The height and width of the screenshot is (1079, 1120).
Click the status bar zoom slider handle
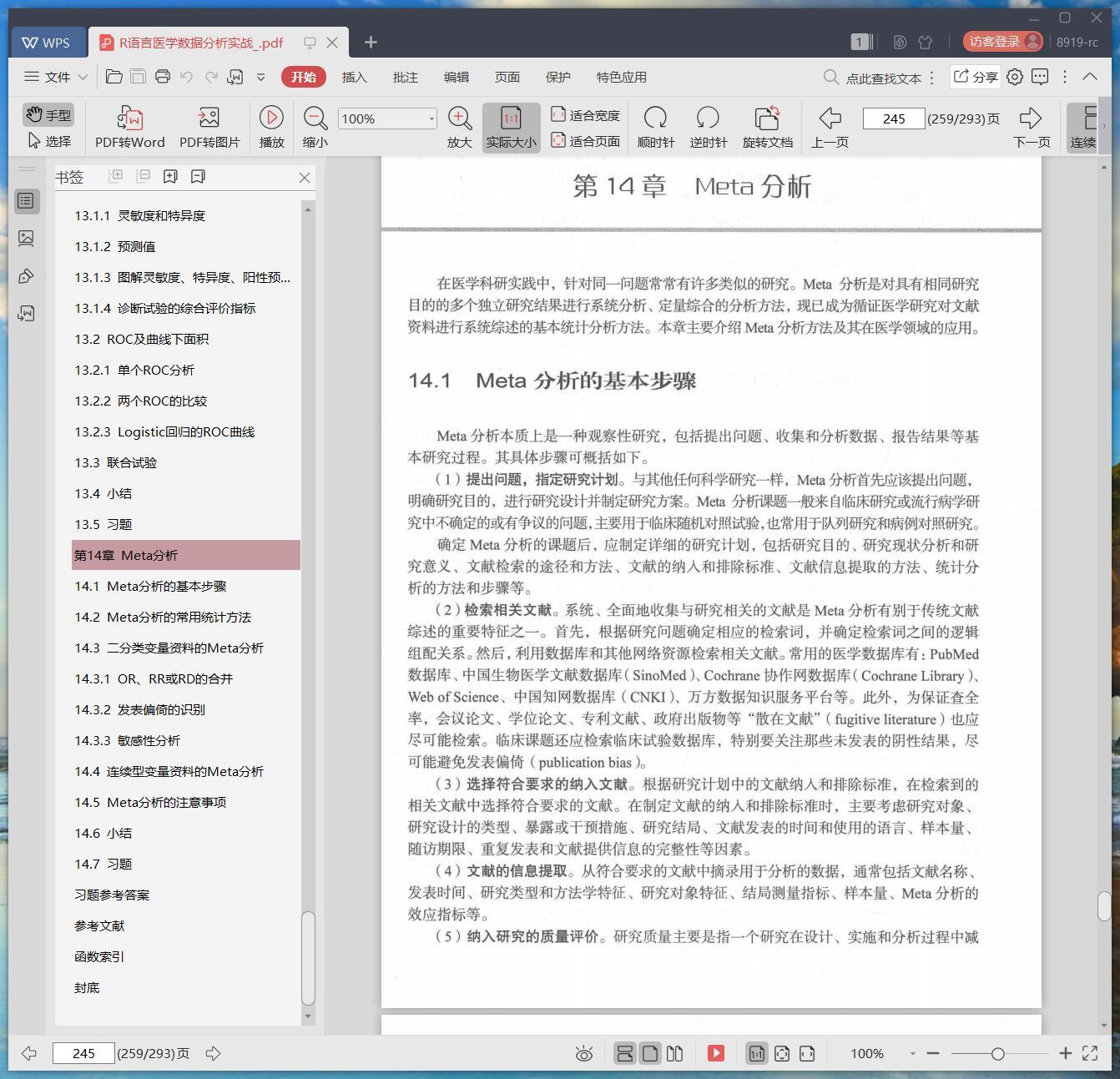(997, 1054)
